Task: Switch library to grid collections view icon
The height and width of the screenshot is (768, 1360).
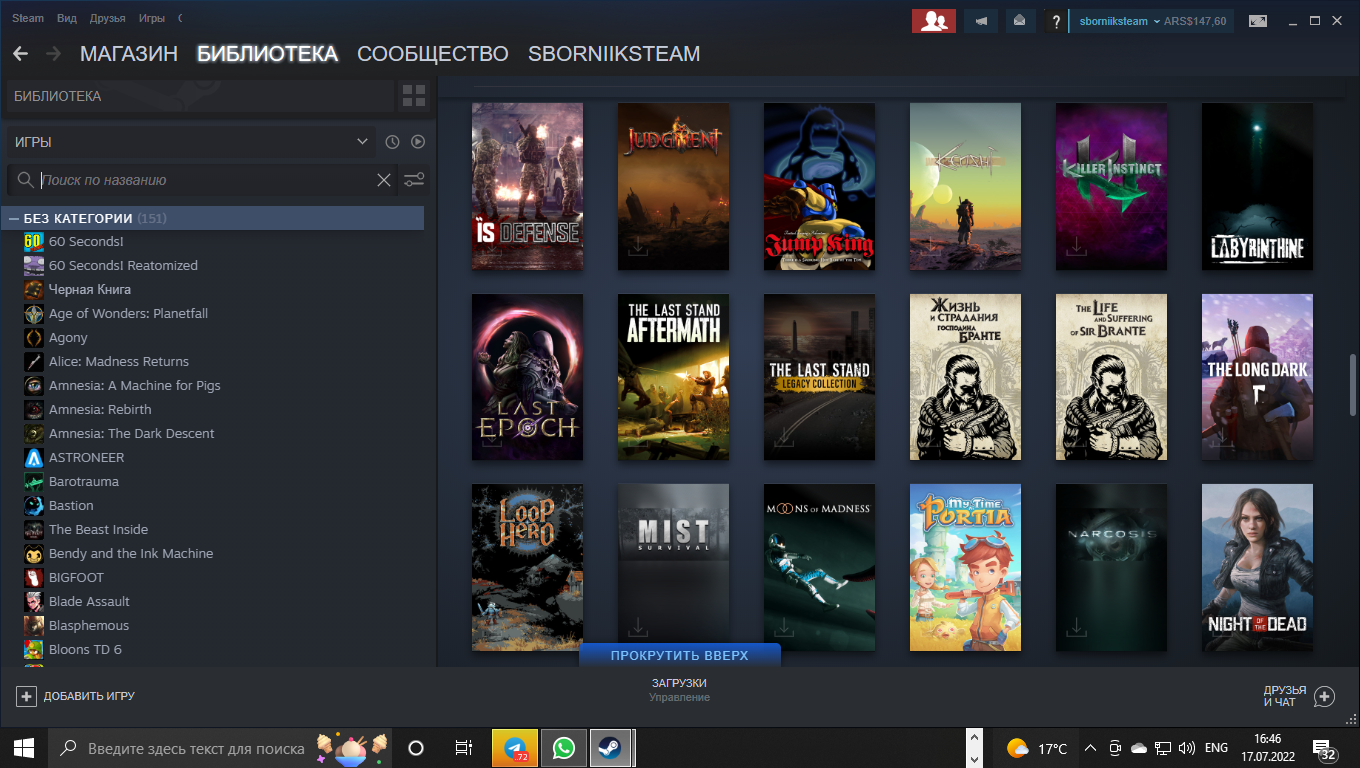Action: point(414,96)
